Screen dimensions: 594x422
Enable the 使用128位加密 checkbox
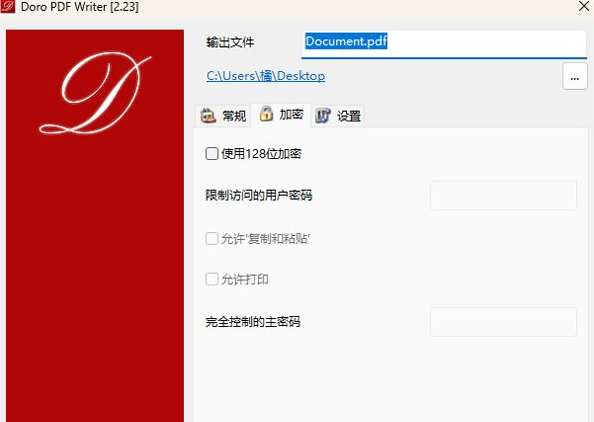pos(212,153)
